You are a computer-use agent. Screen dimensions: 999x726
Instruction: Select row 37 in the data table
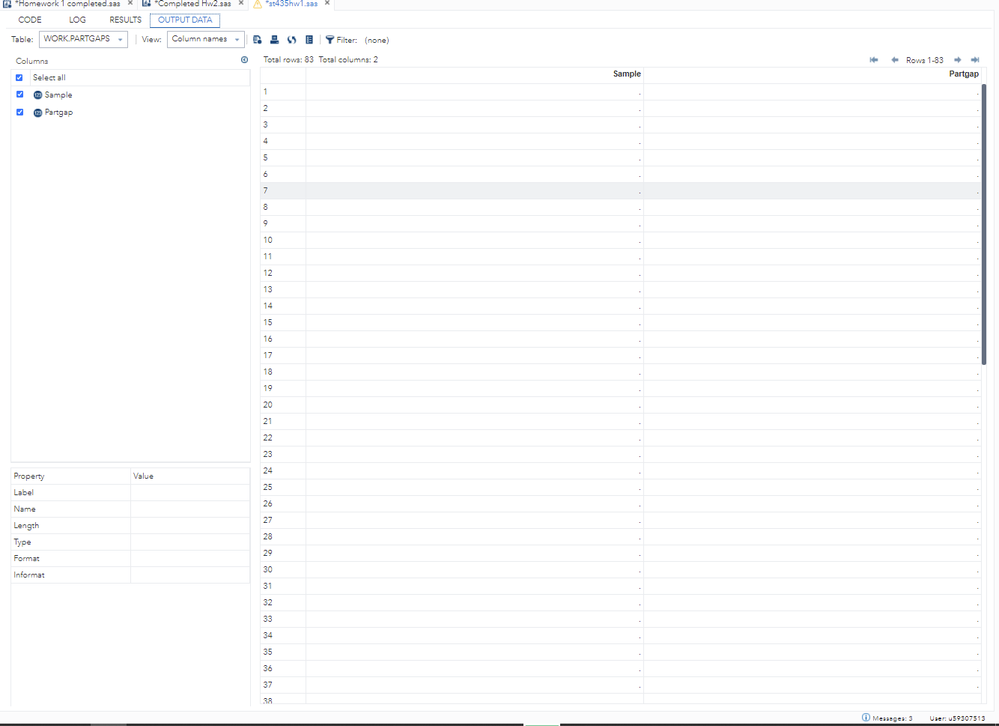click(620, 685)
